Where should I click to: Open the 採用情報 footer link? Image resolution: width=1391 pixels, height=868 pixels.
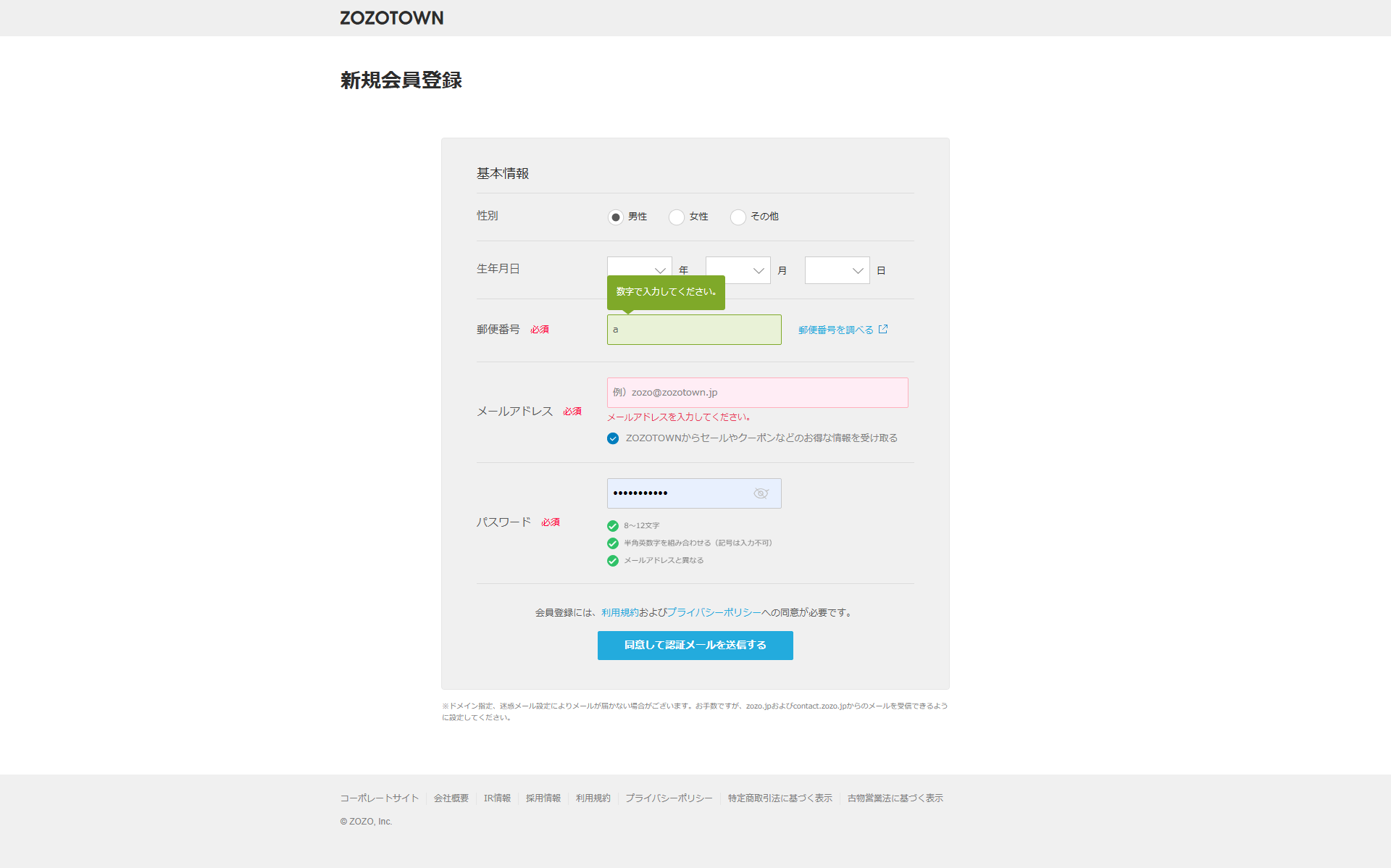tap(543, 798)
